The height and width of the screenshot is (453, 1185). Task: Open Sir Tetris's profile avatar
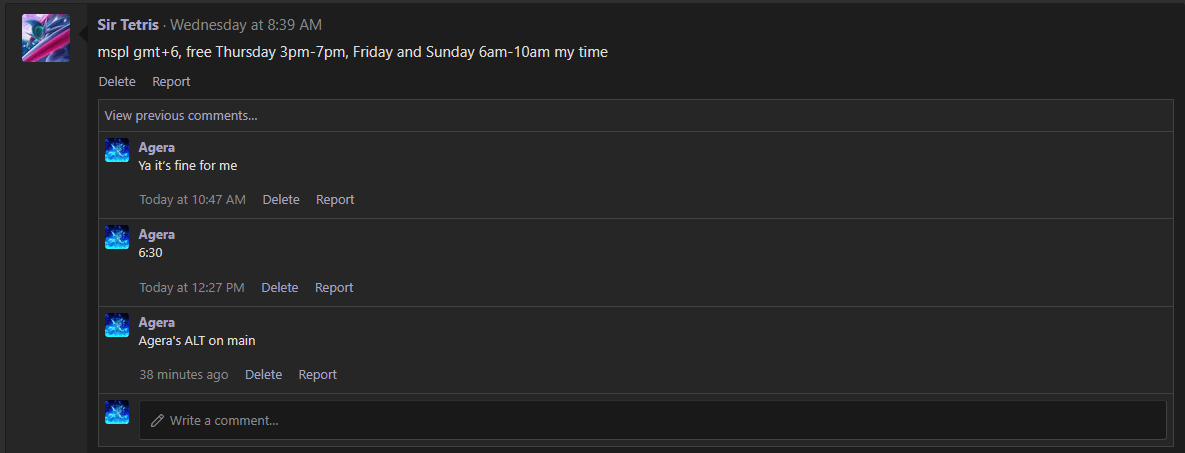46,38
